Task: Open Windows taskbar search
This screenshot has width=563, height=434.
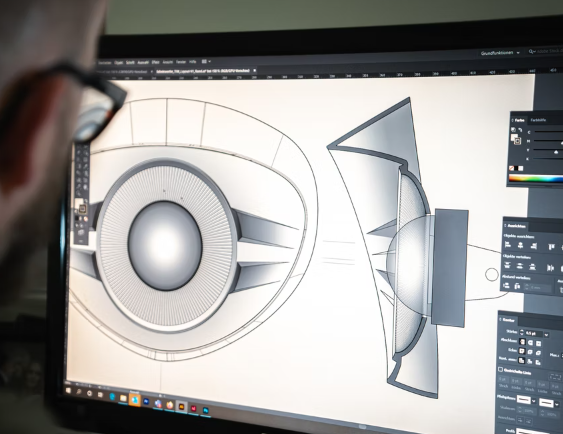Action: (x=79, y=392)
